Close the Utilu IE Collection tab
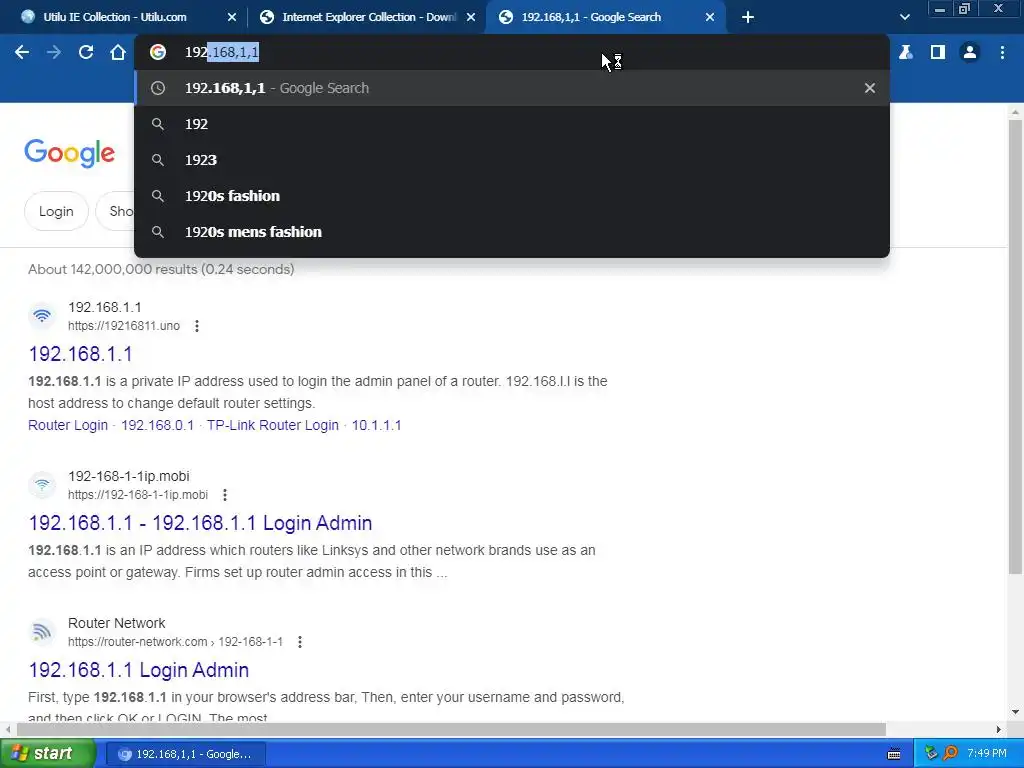This screenshot has width=1024, height=768. (232, 18)
